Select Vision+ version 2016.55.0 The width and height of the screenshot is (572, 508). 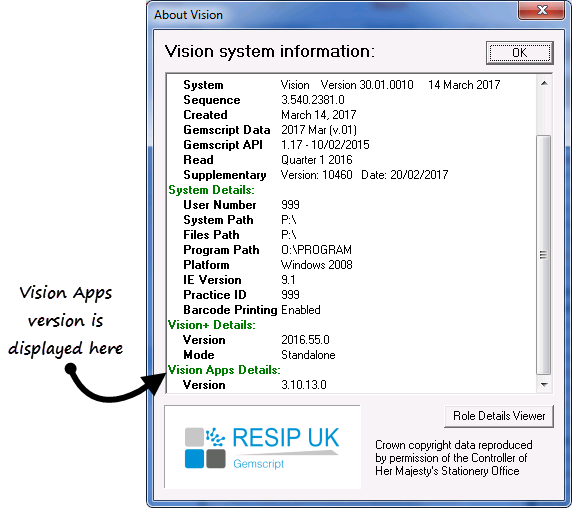(305, 340)
